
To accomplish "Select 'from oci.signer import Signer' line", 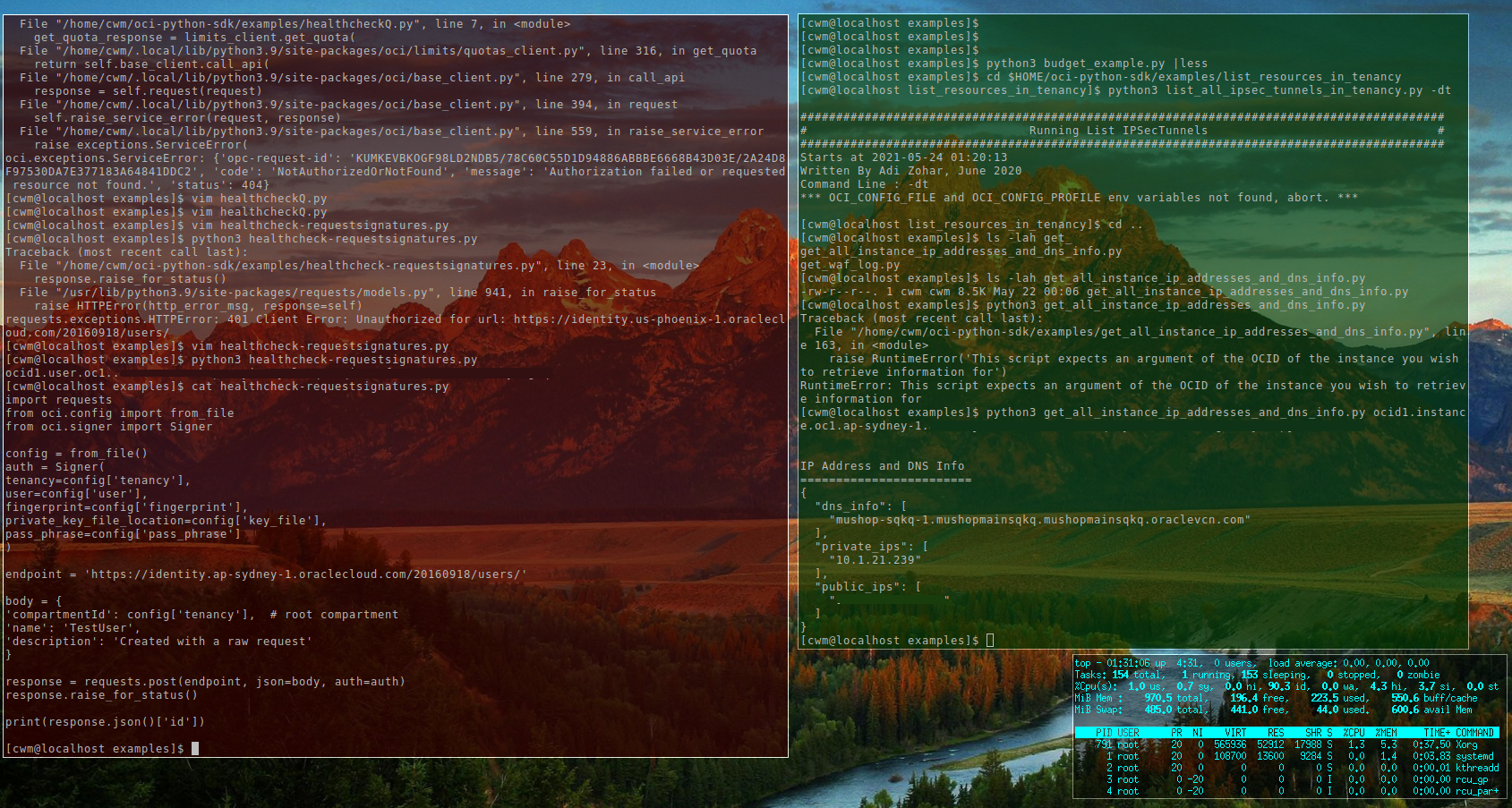I will (108, 427).
